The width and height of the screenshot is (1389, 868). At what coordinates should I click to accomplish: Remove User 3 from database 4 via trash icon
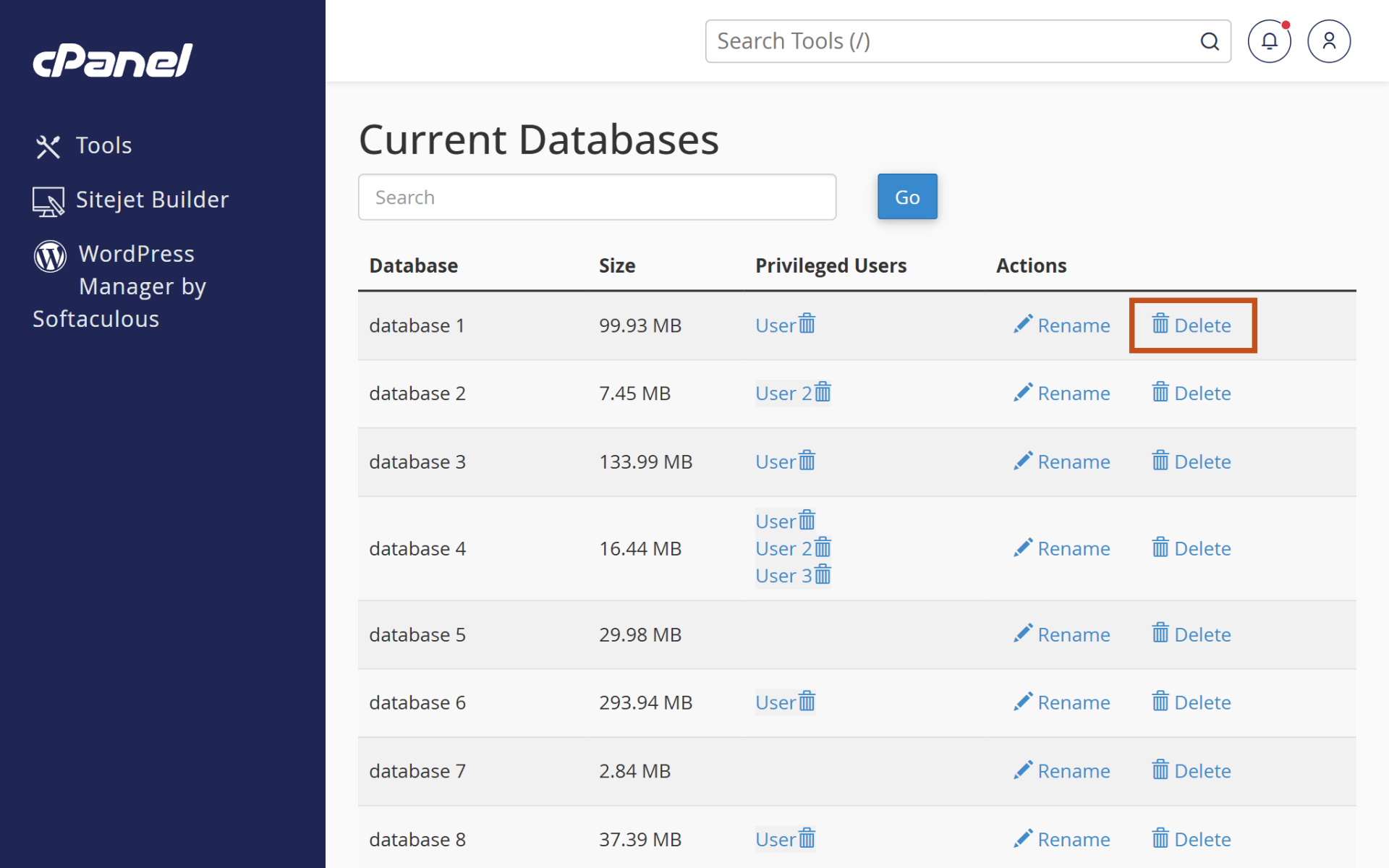coord(823,574)
